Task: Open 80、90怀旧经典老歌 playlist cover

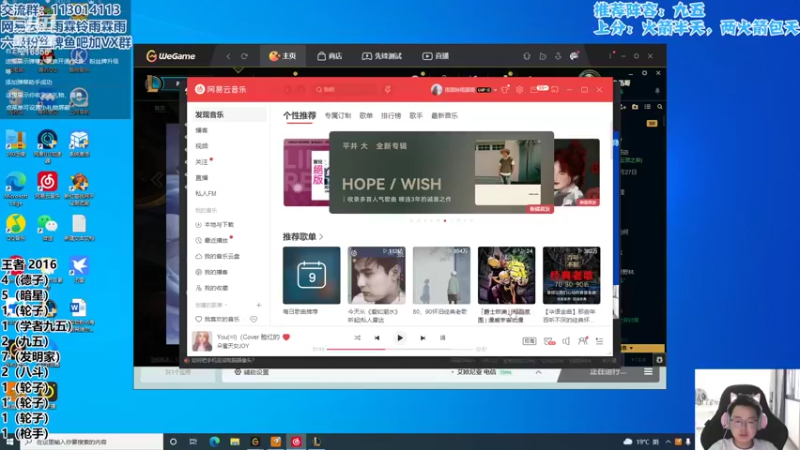Action: point(441,276)
